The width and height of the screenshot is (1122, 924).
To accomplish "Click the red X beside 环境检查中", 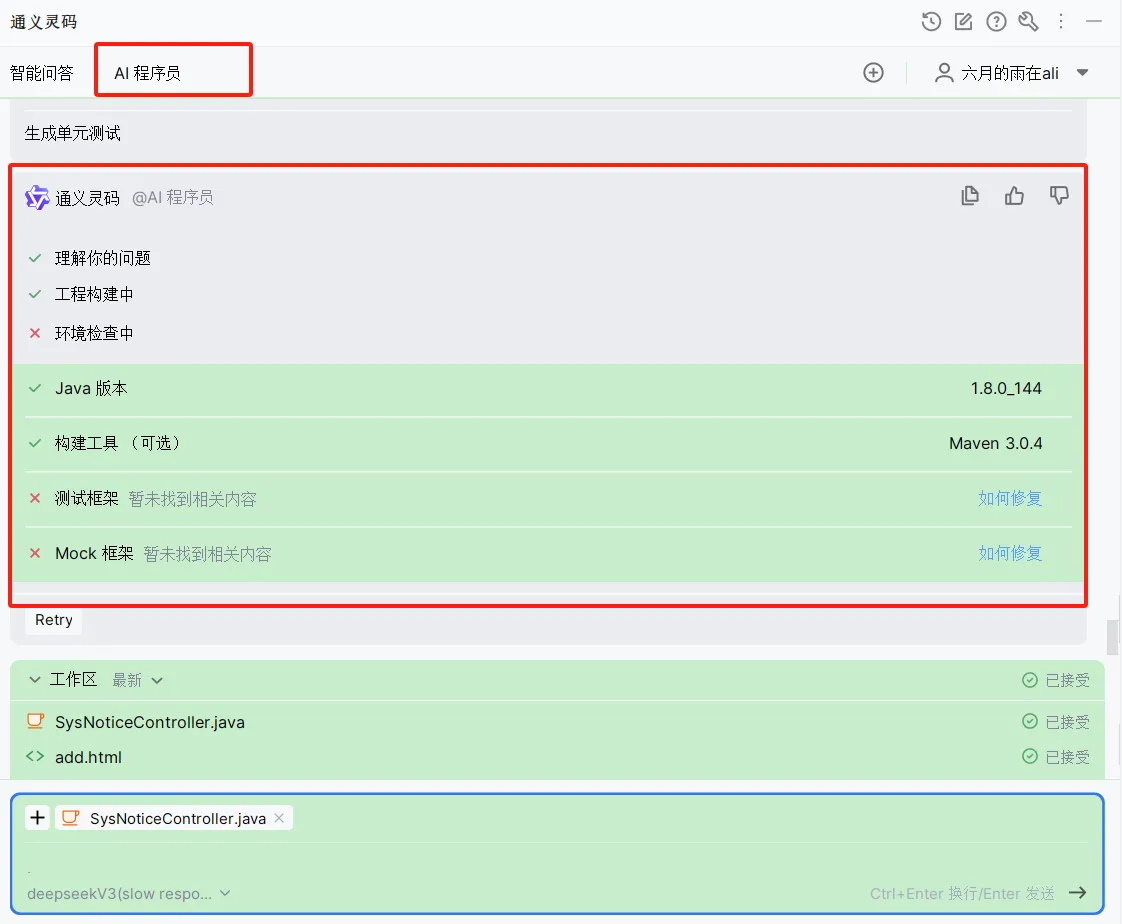I will [x=34, y=333].
